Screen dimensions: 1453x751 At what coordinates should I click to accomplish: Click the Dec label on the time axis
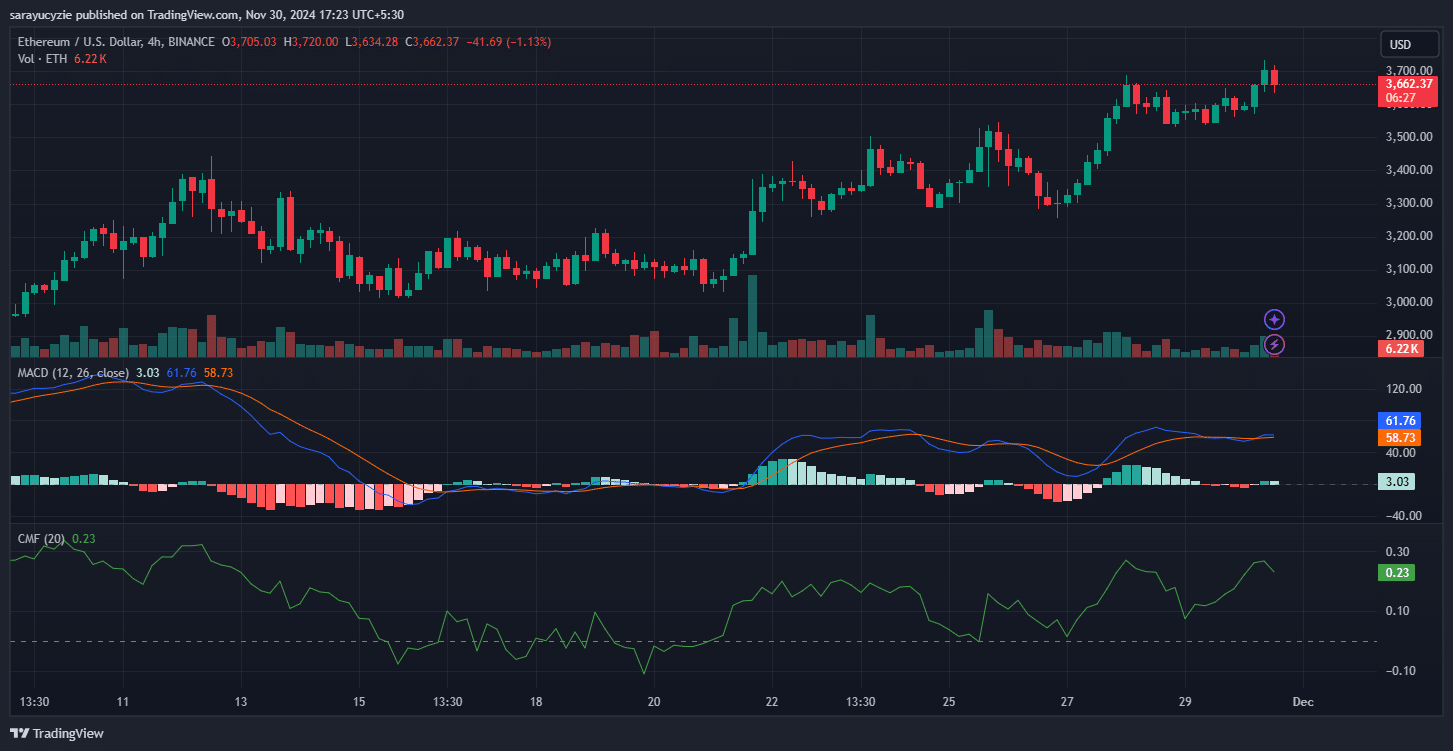pyautogui.click(x=1302, y=702)
